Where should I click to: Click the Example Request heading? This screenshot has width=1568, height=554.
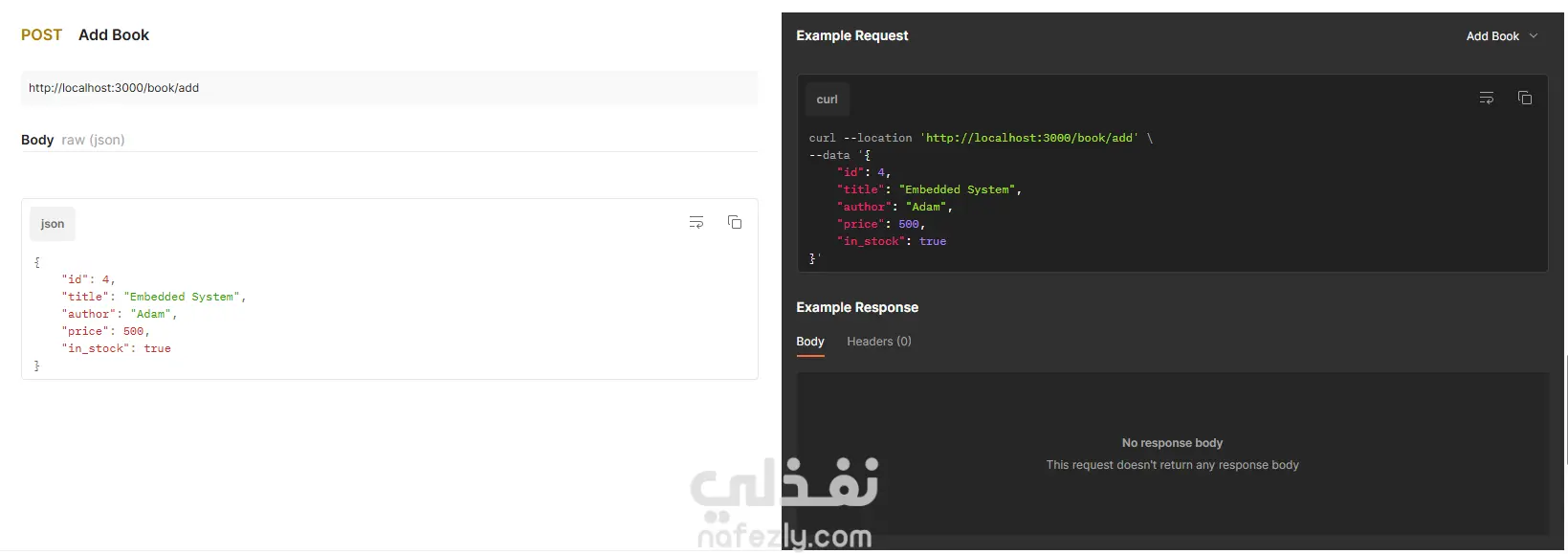(x=851, y=36)
